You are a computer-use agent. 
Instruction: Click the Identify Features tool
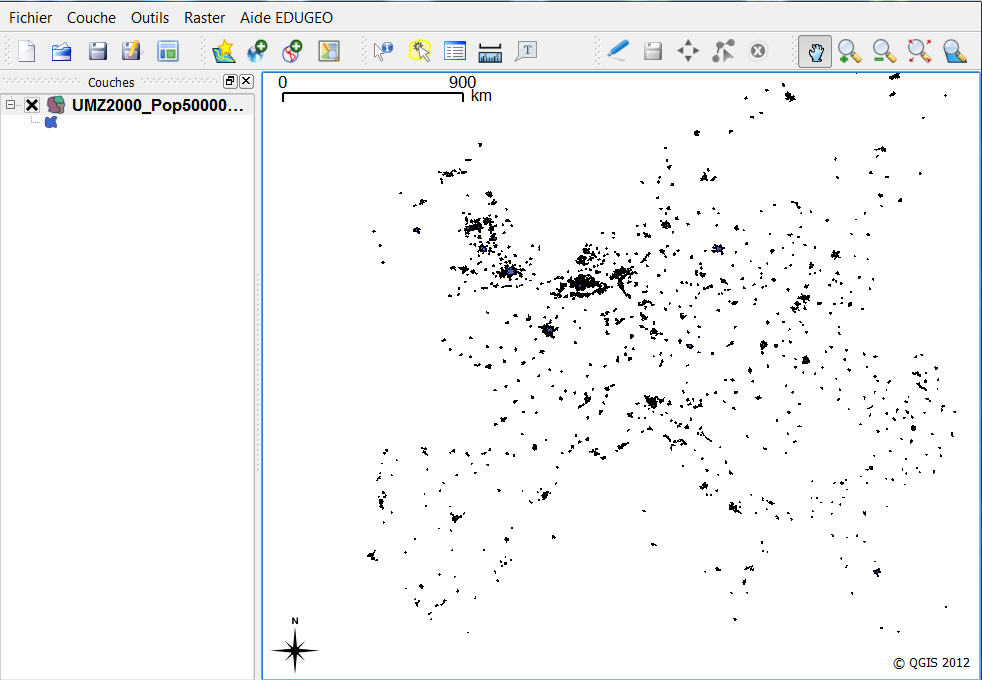pos(383,51)
